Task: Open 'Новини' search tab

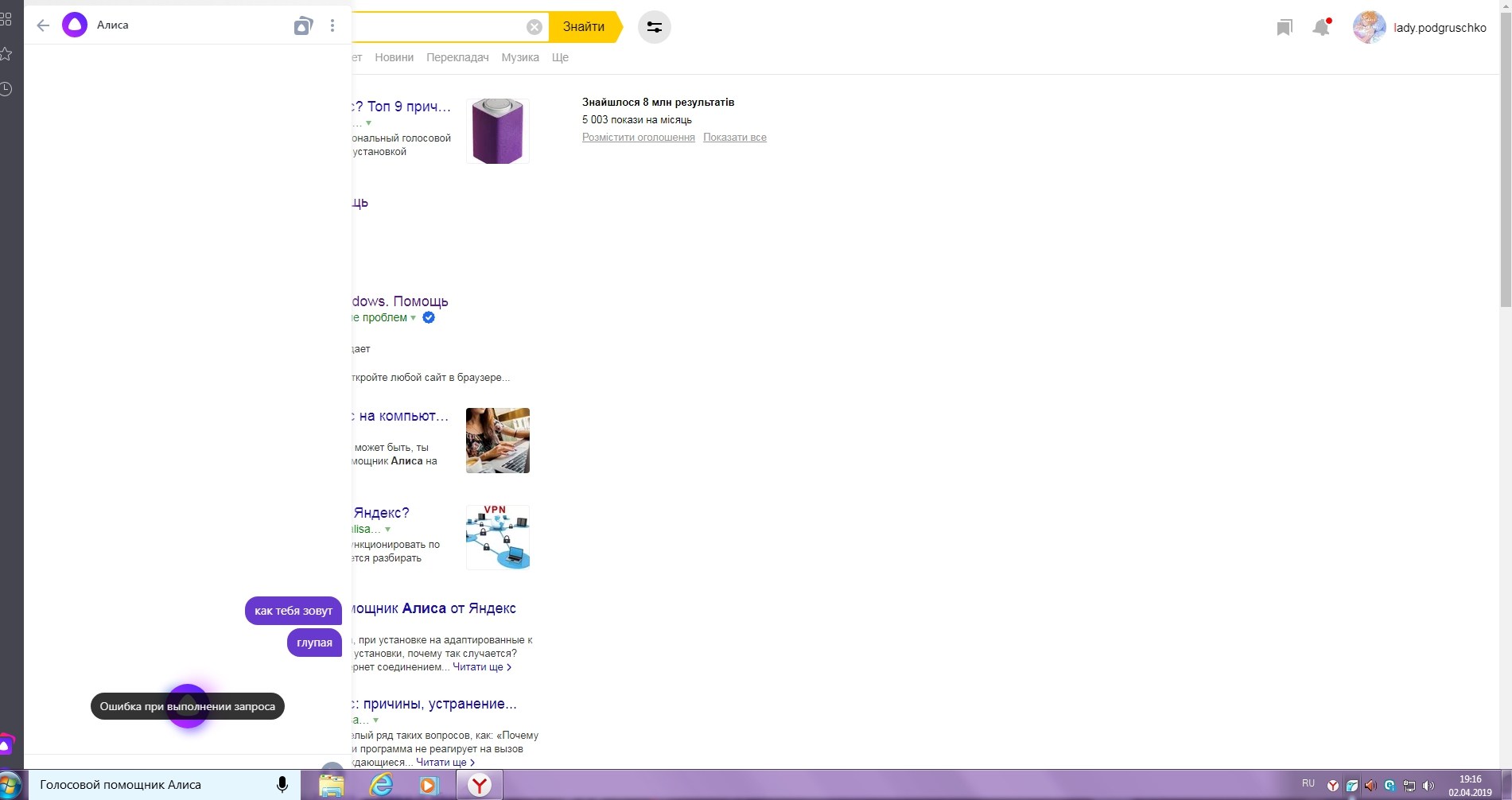Action: click(395, 57)
